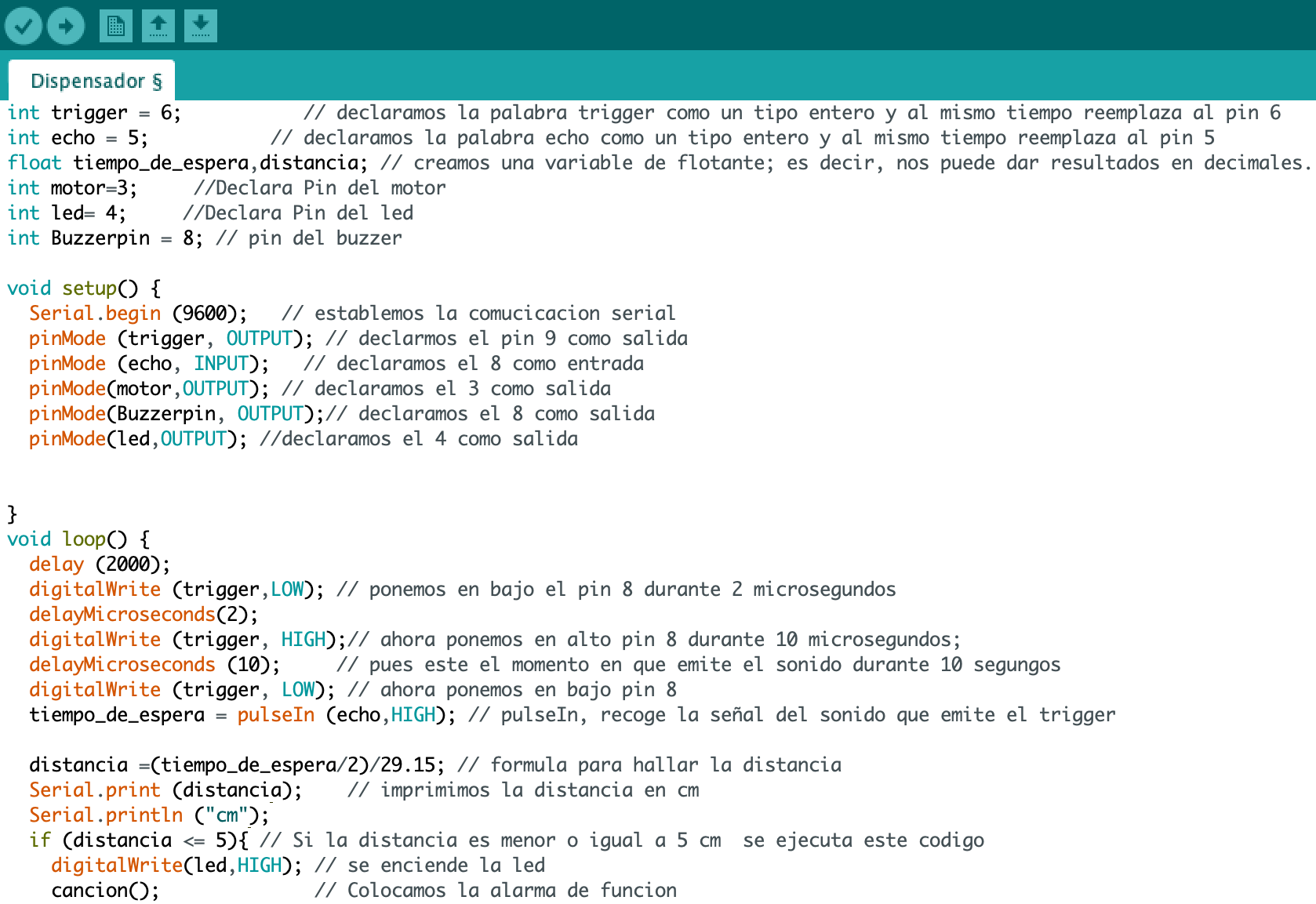Click 'pinMode(Buzzerpin, OUTPUT);' statement
The width and height of the screenshot is (1316, 904).
[176, 414]
